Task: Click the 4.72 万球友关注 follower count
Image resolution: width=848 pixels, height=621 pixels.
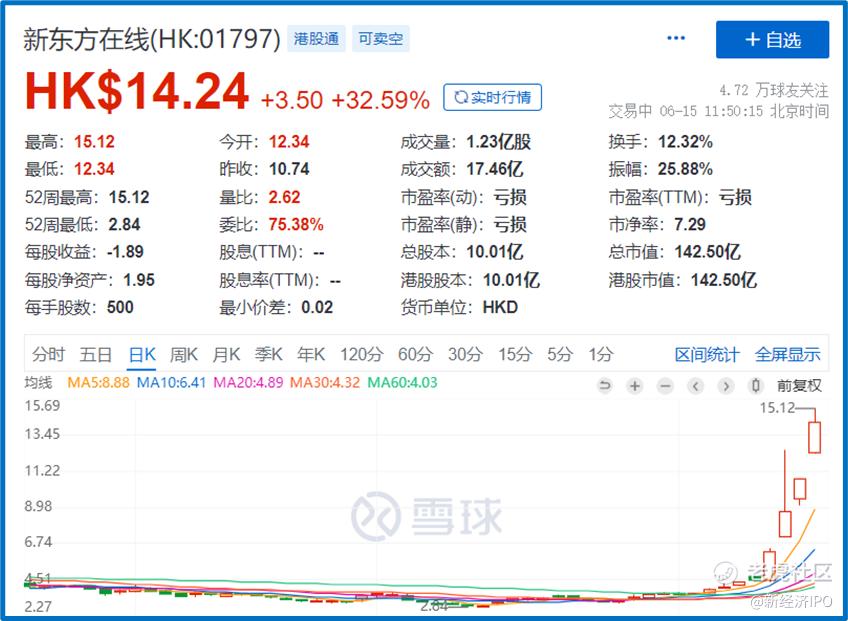Action: (774, 90)
